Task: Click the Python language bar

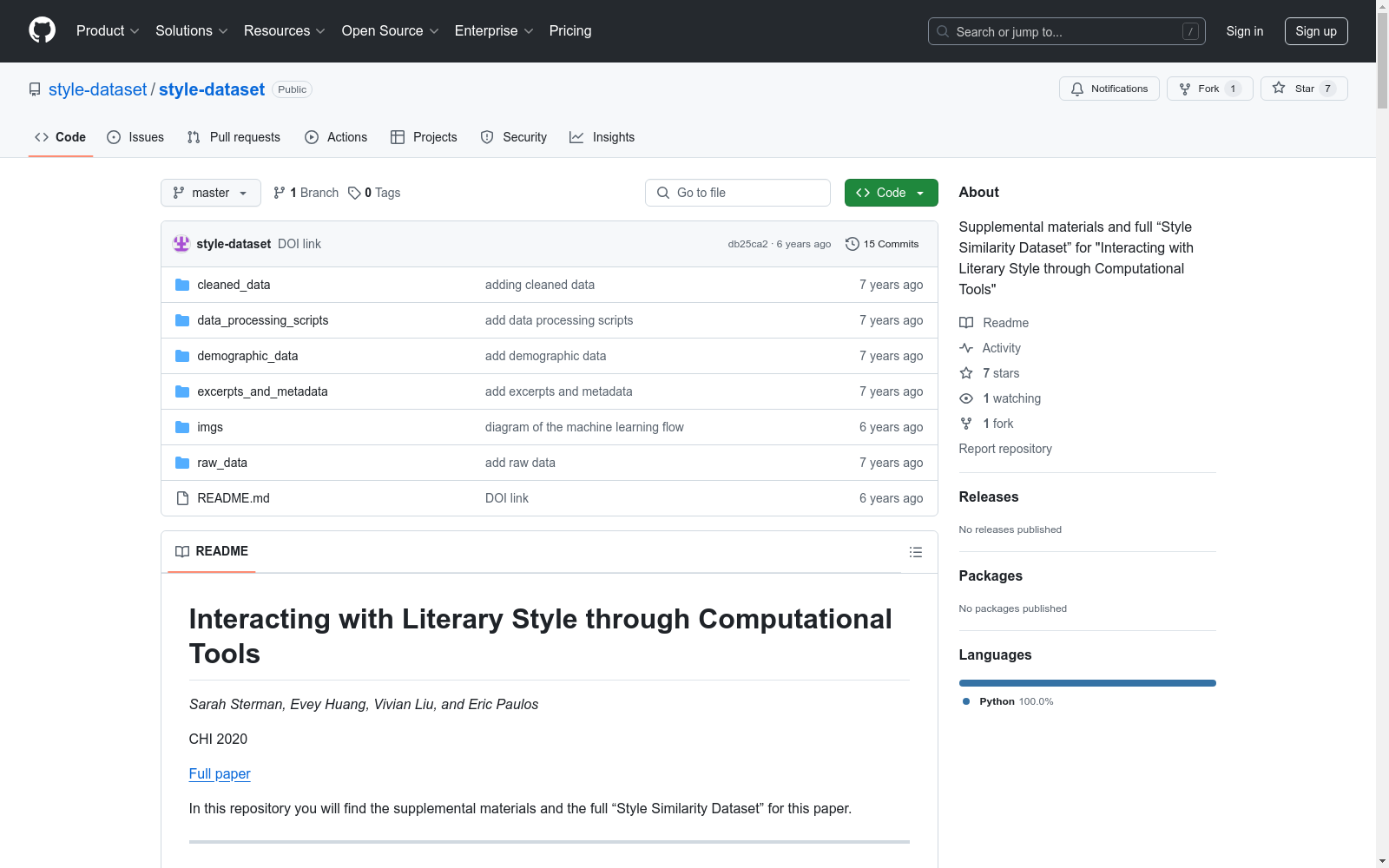Action: tap(1088, 683)
